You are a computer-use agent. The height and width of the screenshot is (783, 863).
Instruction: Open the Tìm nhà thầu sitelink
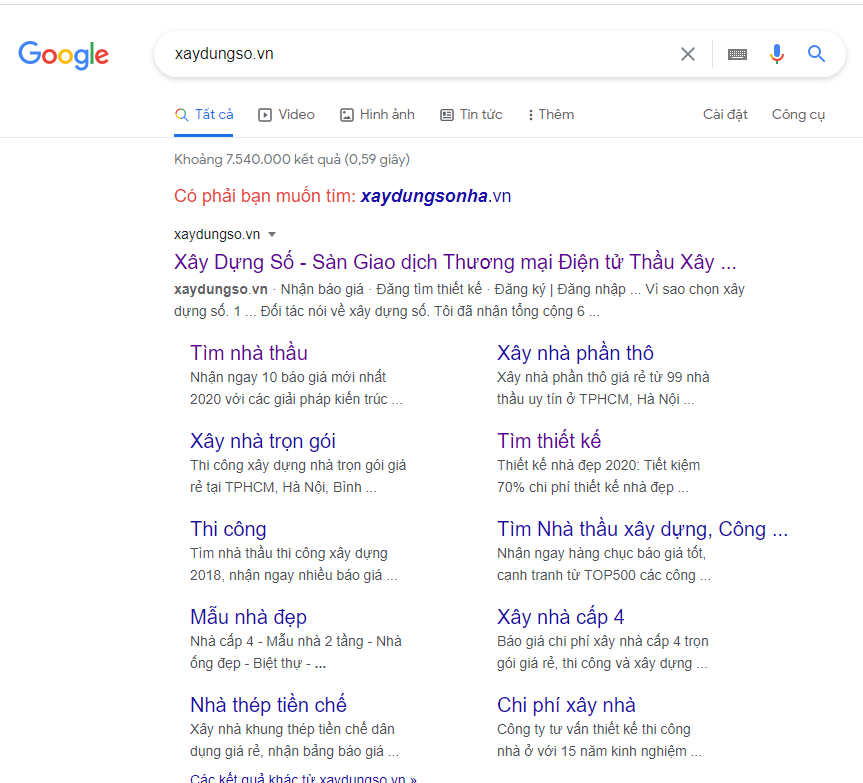(249, 353)
